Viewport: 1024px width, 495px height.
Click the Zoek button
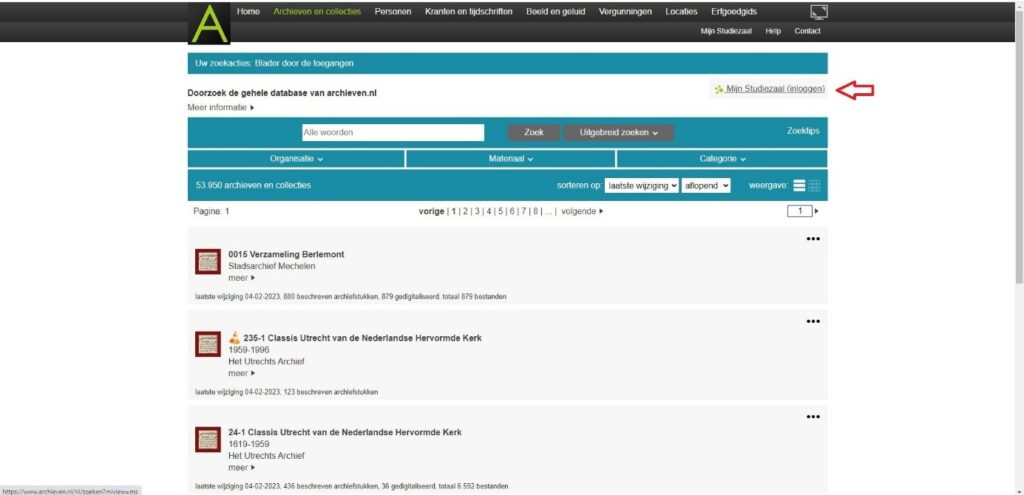(534, 133)
